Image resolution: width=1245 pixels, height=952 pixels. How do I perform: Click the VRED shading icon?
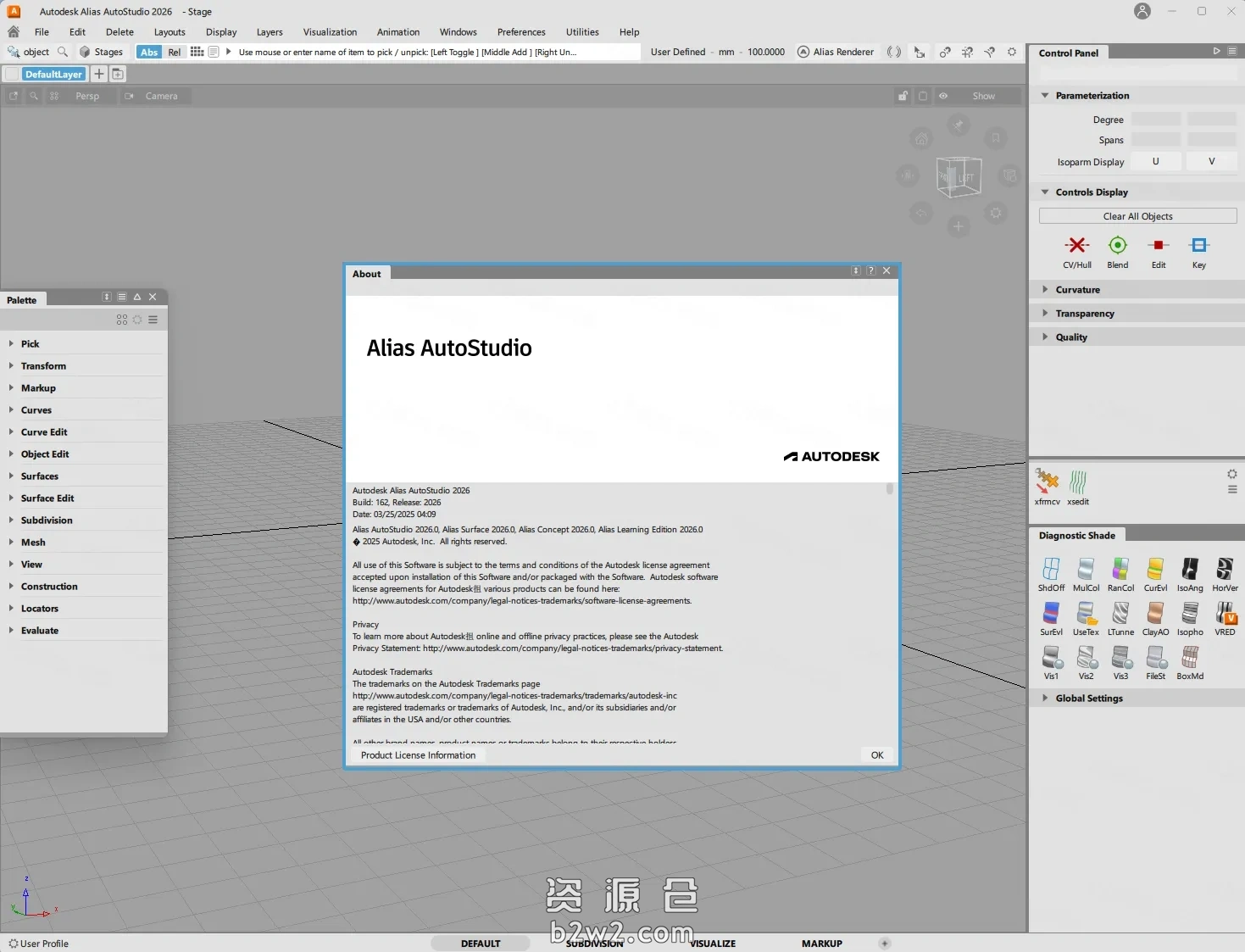point(1225,613)
